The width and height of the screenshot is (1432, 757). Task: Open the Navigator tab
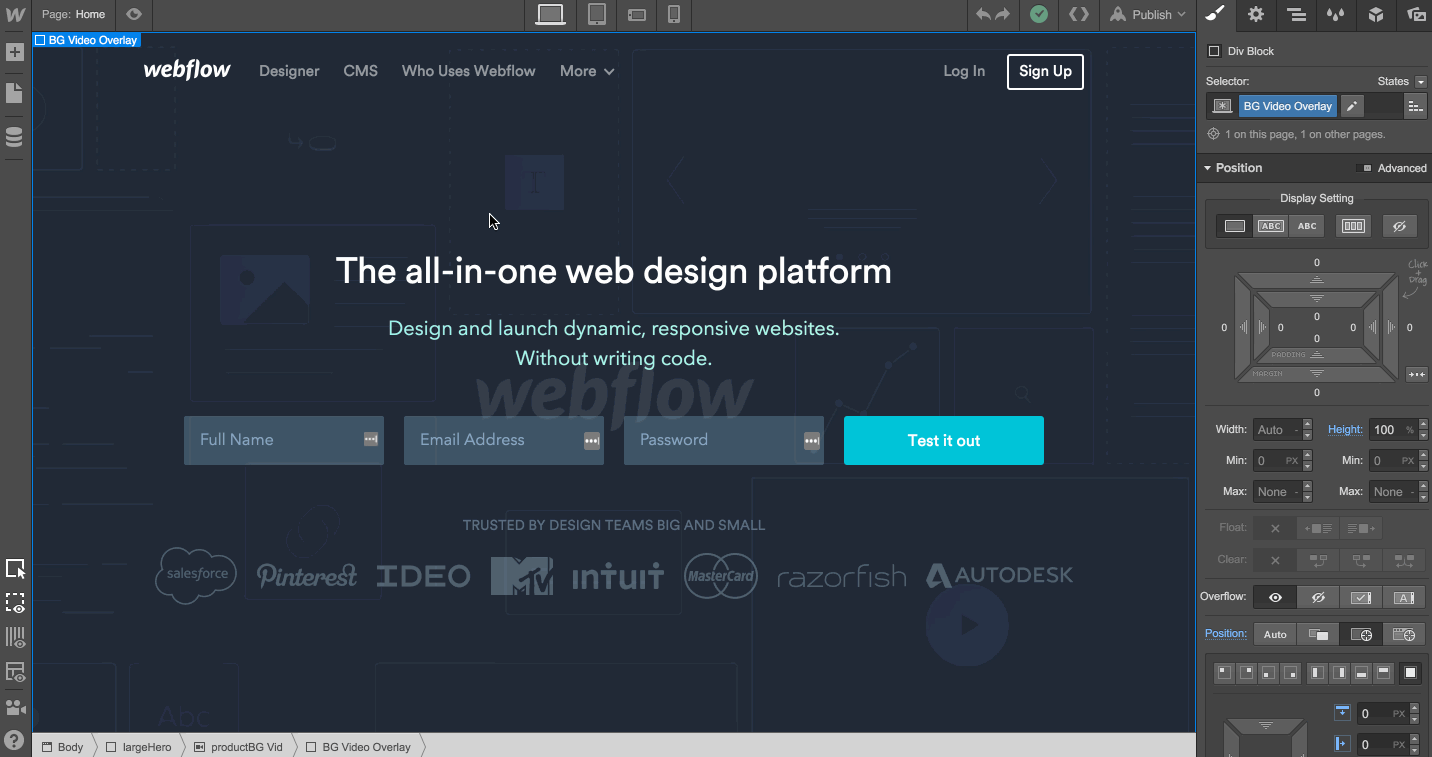[x=1296, y=14]
